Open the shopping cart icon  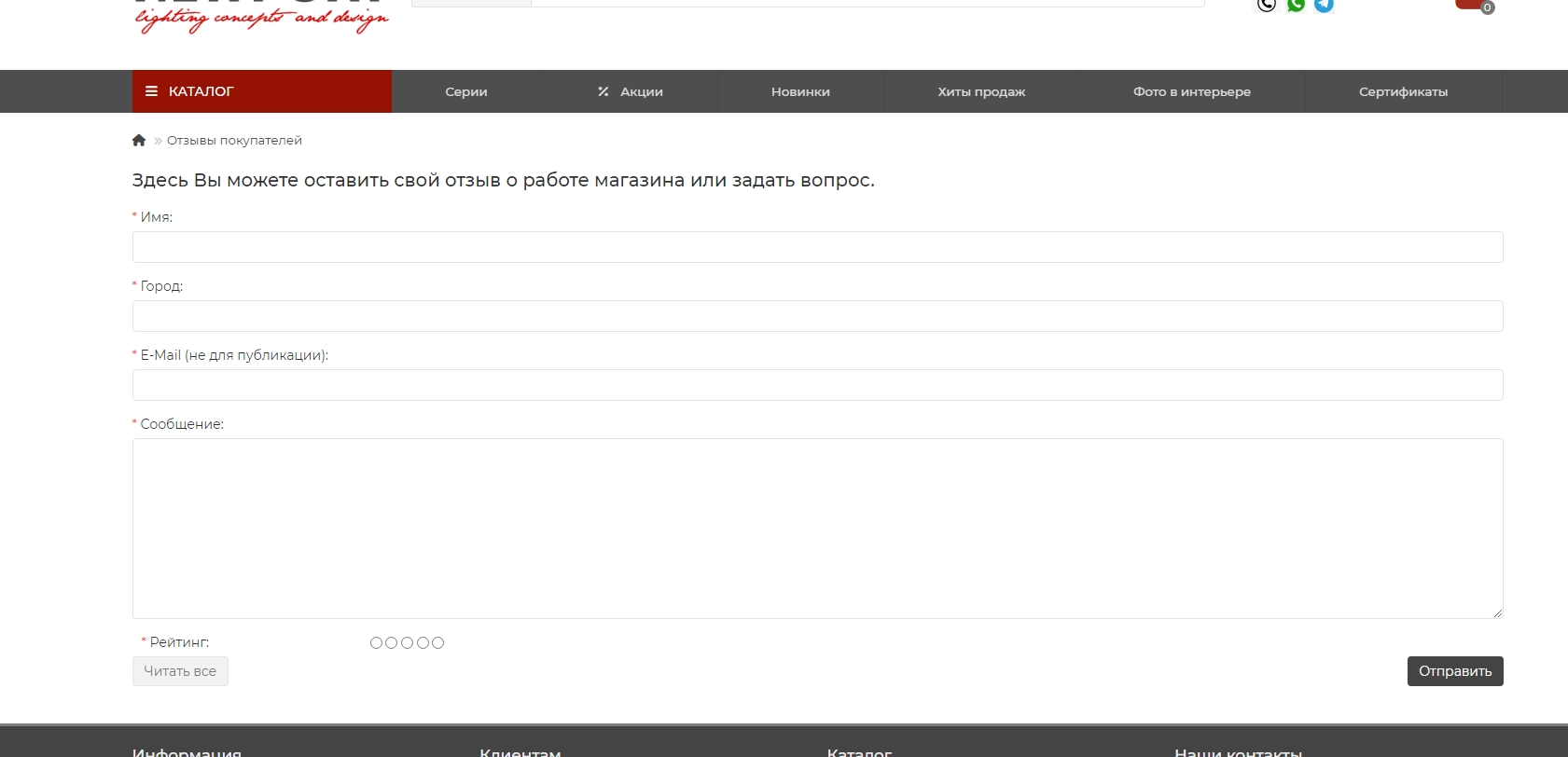click(x=1472, y=5)
